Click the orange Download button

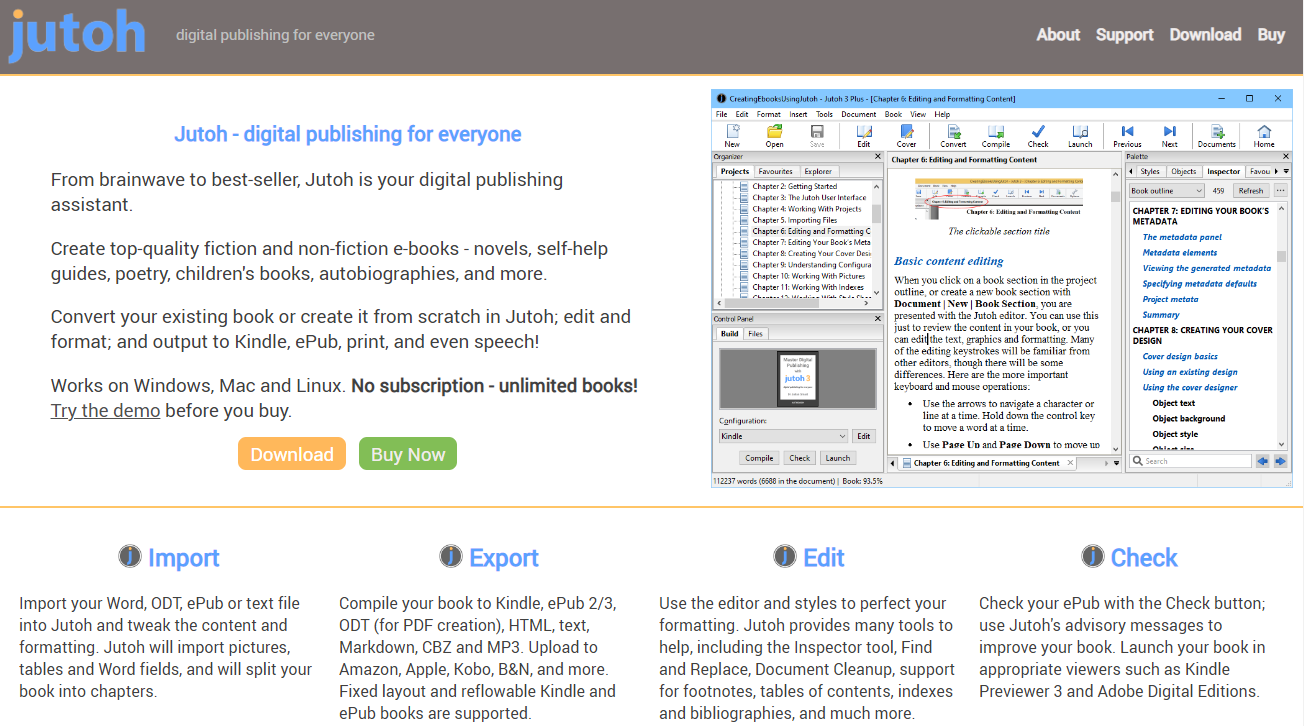[x=292, y=454]
